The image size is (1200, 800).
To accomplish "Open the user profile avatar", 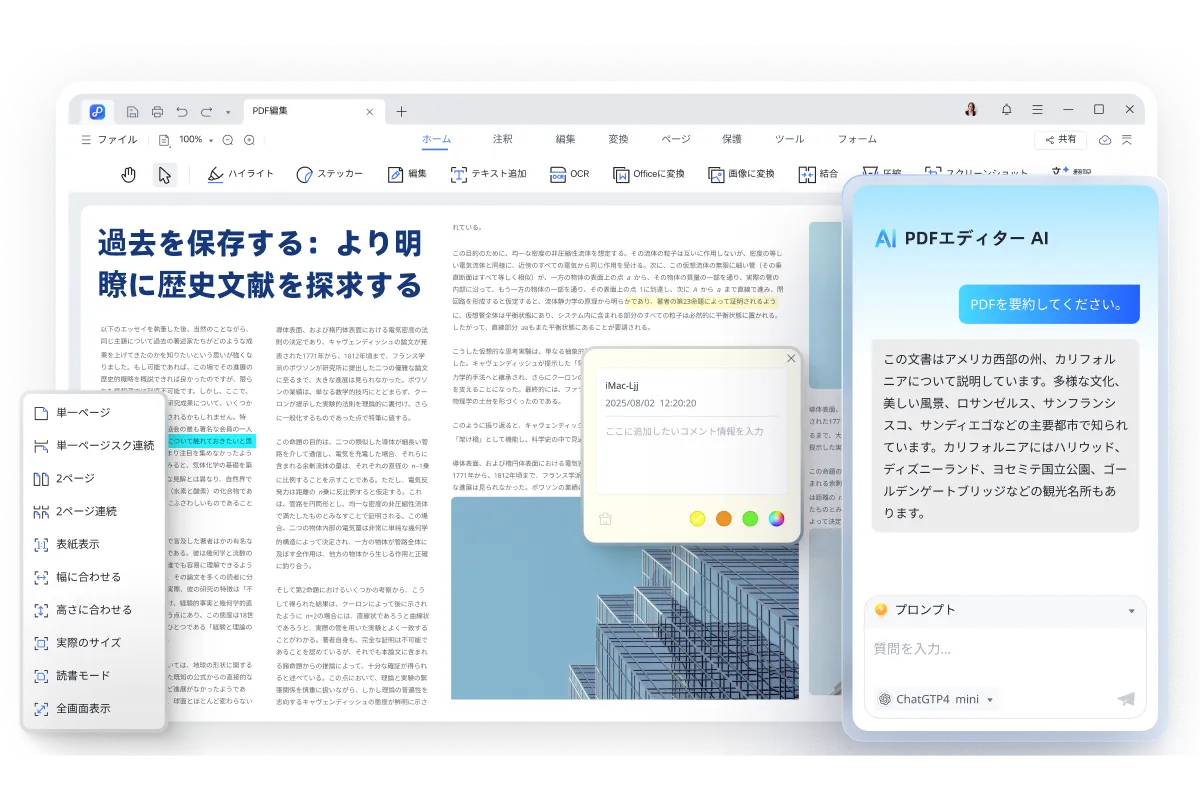I will click(971, 109).
